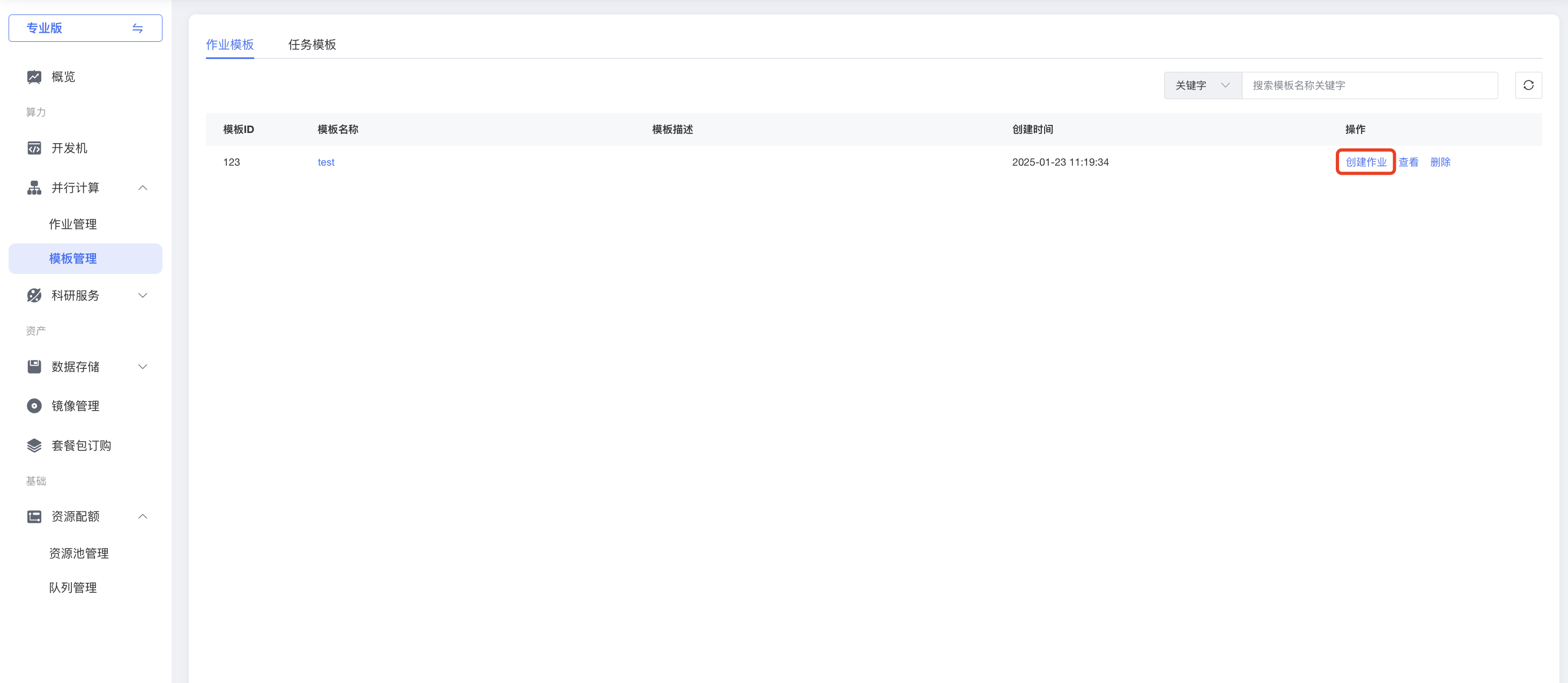Click the 科研服务 planet icon
Viewport: 1568px width, 683px height.
click(x=34, y=295)
